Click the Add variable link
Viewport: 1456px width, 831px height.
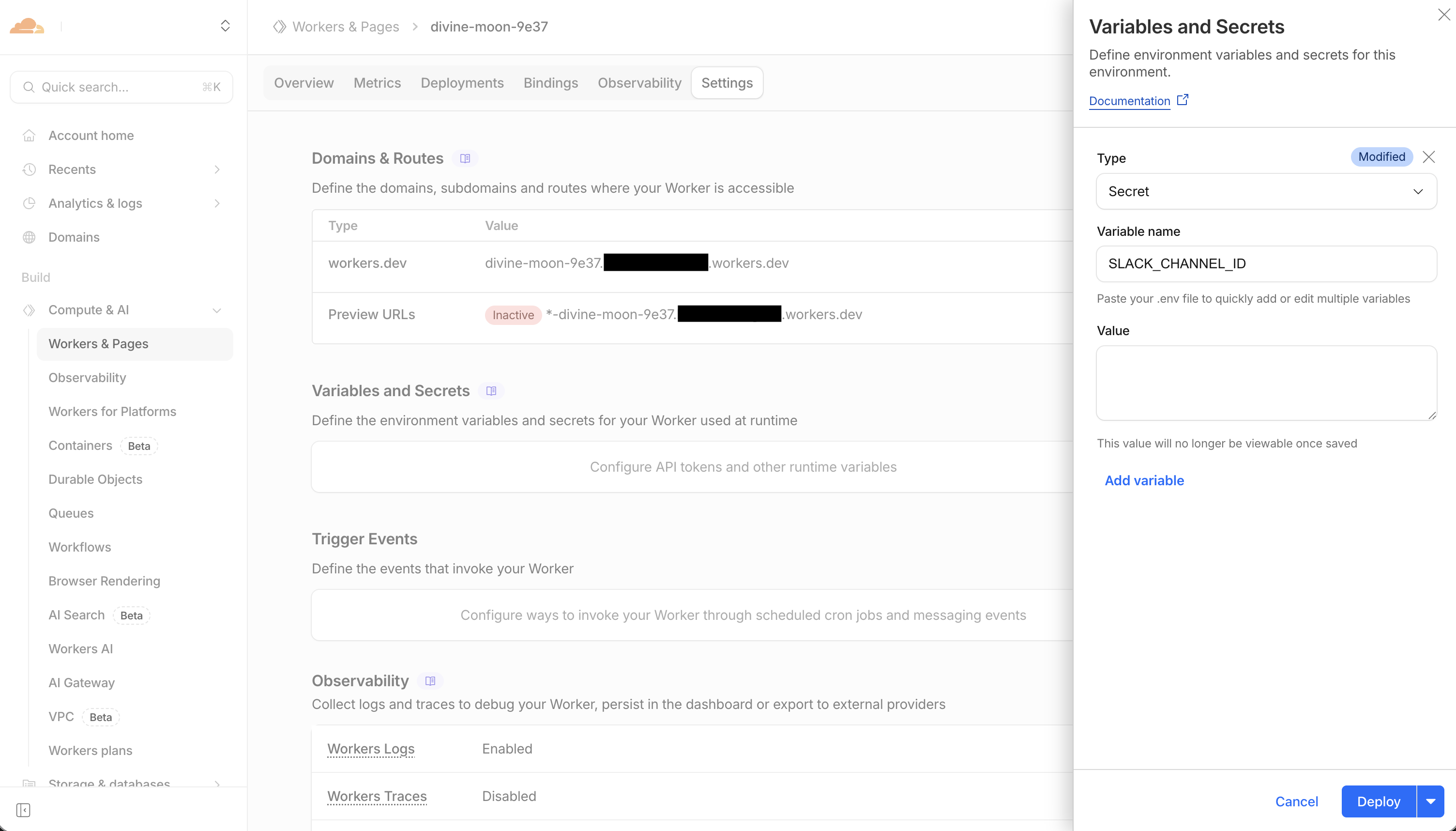coord(1143,480)
